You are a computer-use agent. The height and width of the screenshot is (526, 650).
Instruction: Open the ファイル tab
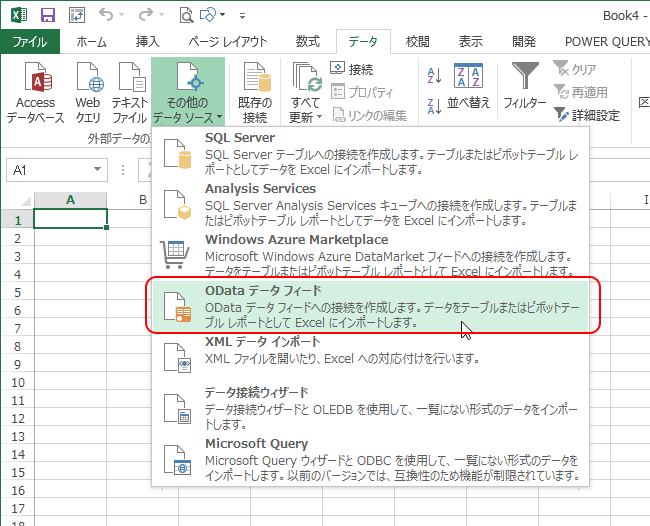coord(30,41)
